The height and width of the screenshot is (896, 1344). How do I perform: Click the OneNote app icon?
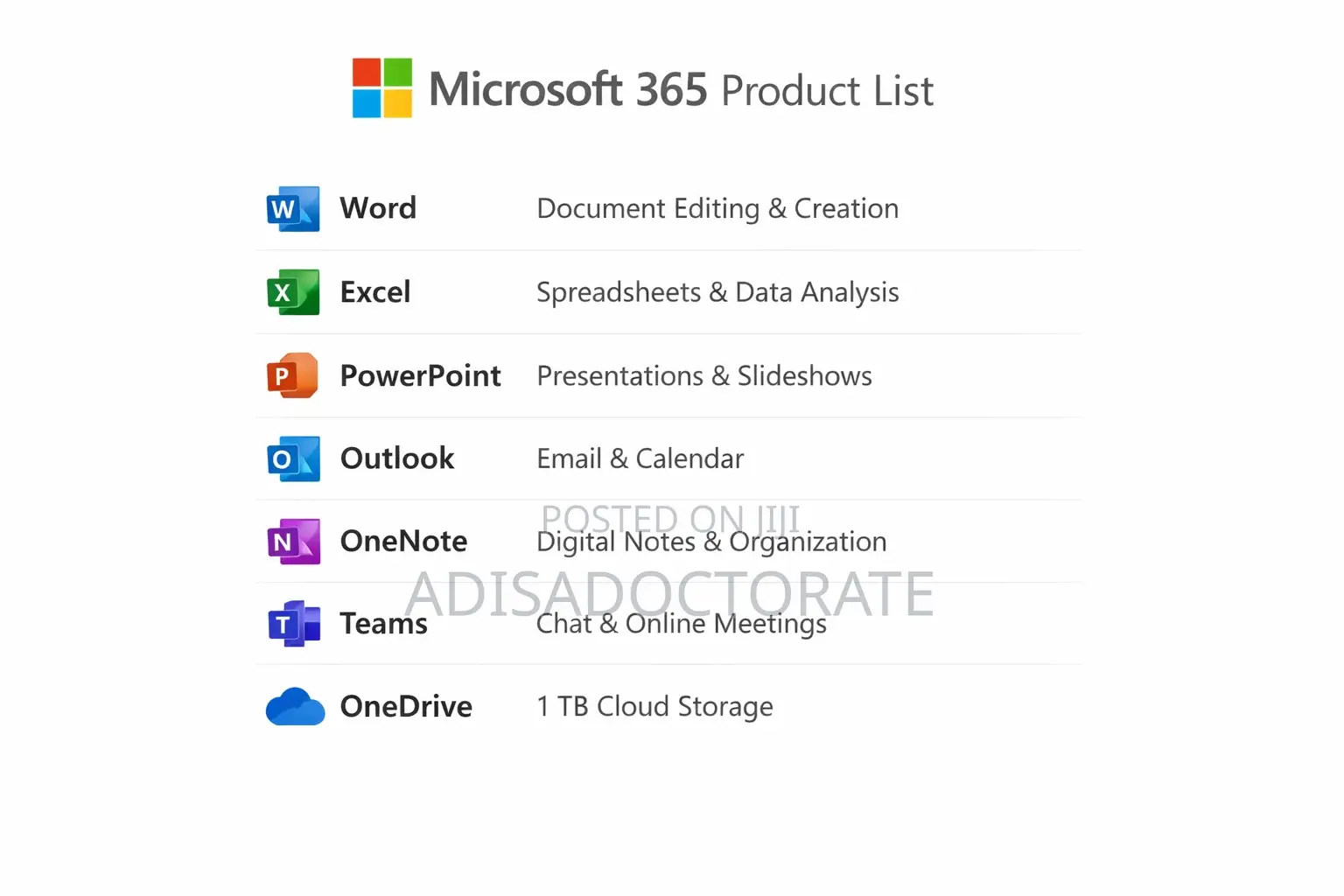293,542
